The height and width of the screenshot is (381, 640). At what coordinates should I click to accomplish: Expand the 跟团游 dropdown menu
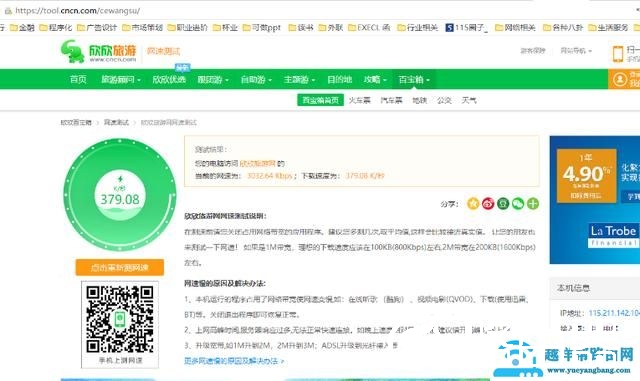point(213,80)
